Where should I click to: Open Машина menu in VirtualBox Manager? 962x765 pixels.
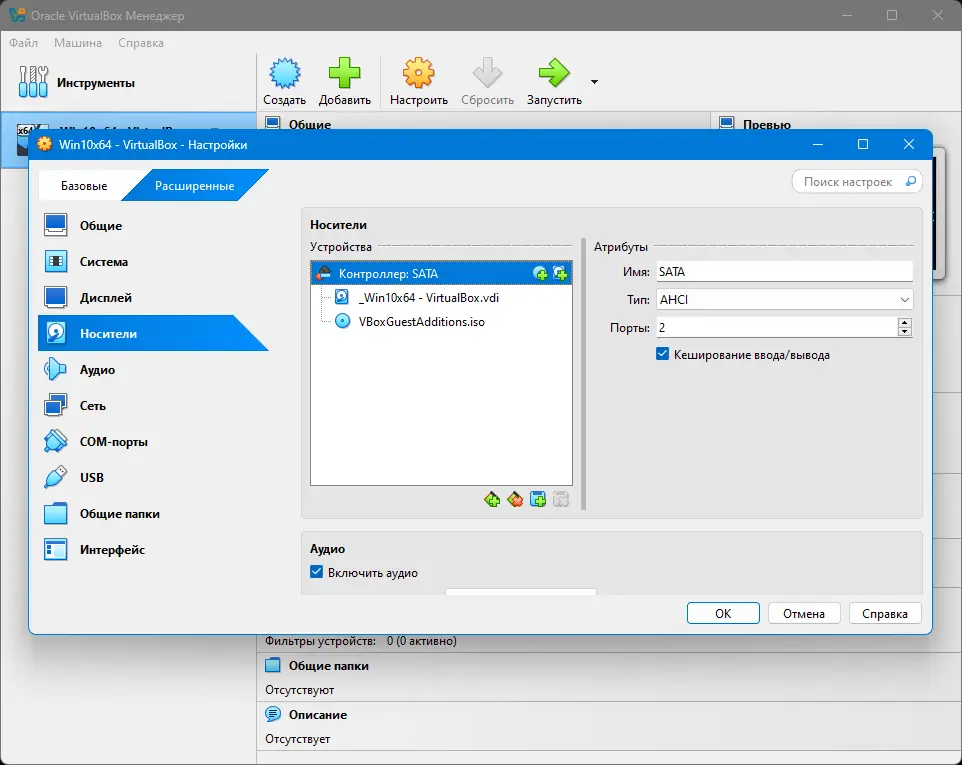point(78,43)
